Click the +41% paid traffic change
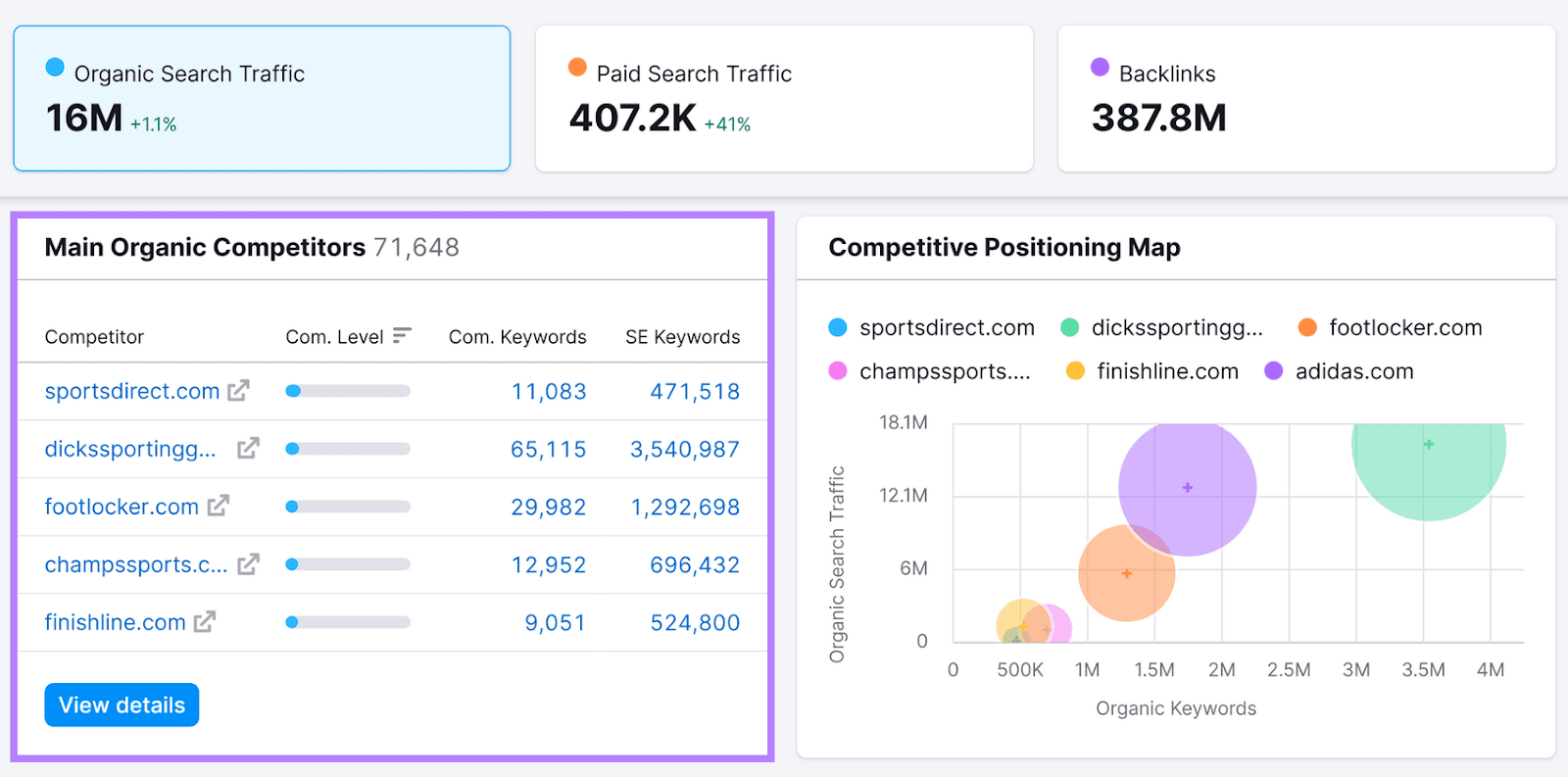 [x=727, y=124]
